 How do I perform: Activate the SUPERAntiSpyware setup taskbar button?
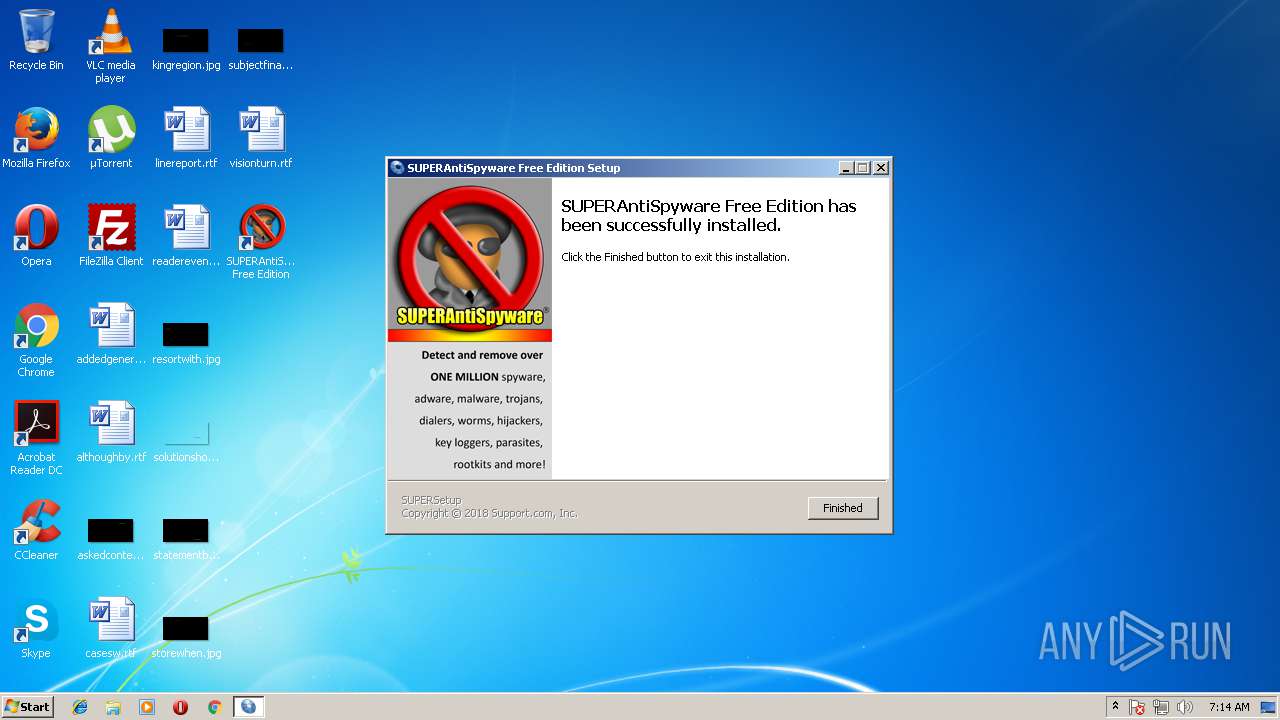pos(248,707)
